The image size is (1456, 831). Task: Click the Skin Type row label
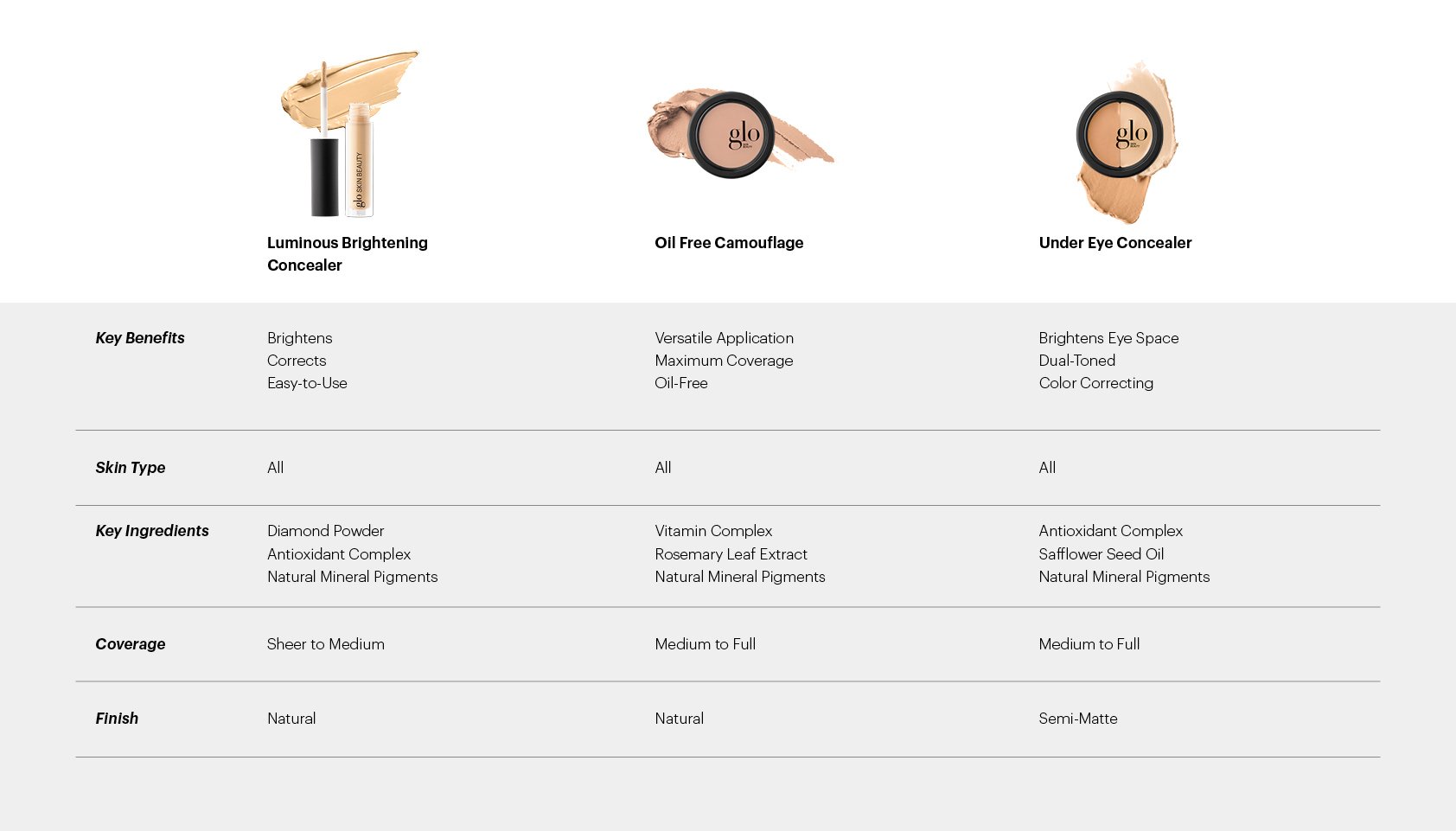pos(131,468)
